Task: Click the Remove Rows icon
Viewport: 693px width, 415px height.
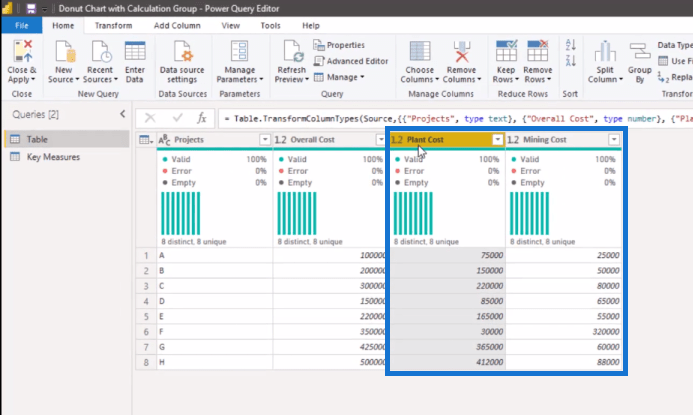Action: (x=537, y=50)
